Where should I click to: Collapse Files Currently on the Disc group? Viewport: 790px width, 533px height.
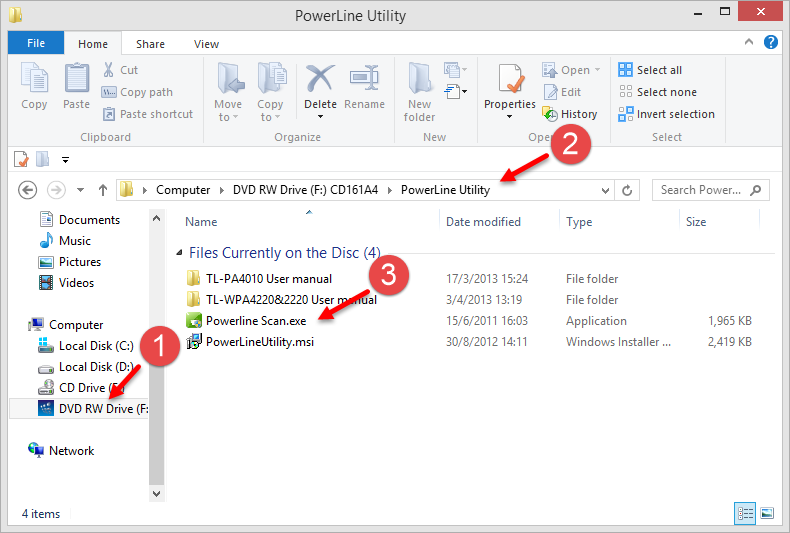pos(179,253)
